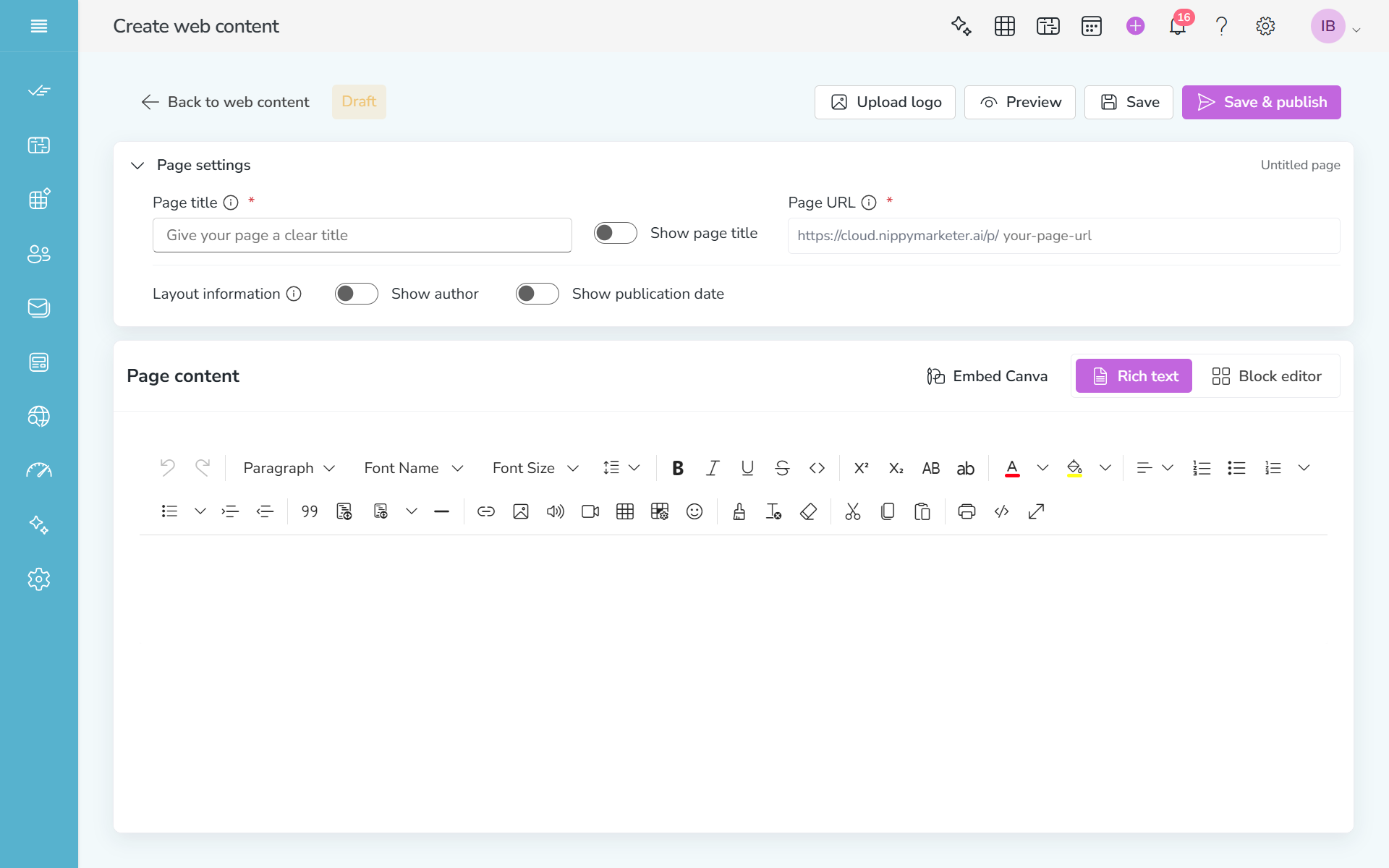Pick the yellow background color swatch
This screenshot has width=1389, height=868.
[1074, 468]
